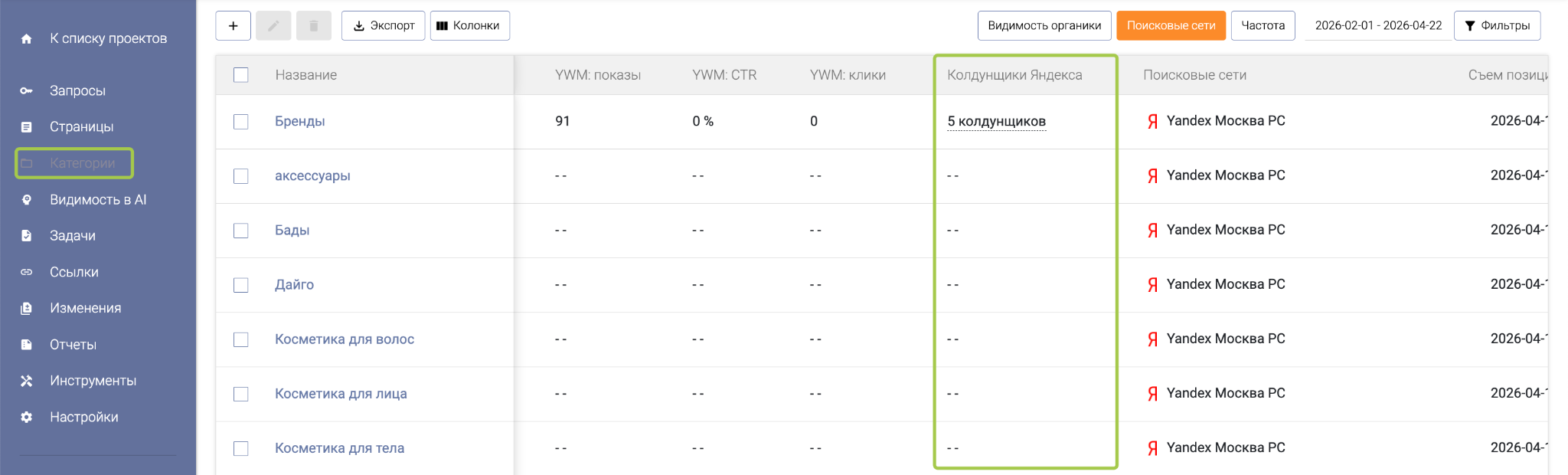Open the Фильтры dropdown
The height and width of the screenshot is (475, 1568).
1497,26
